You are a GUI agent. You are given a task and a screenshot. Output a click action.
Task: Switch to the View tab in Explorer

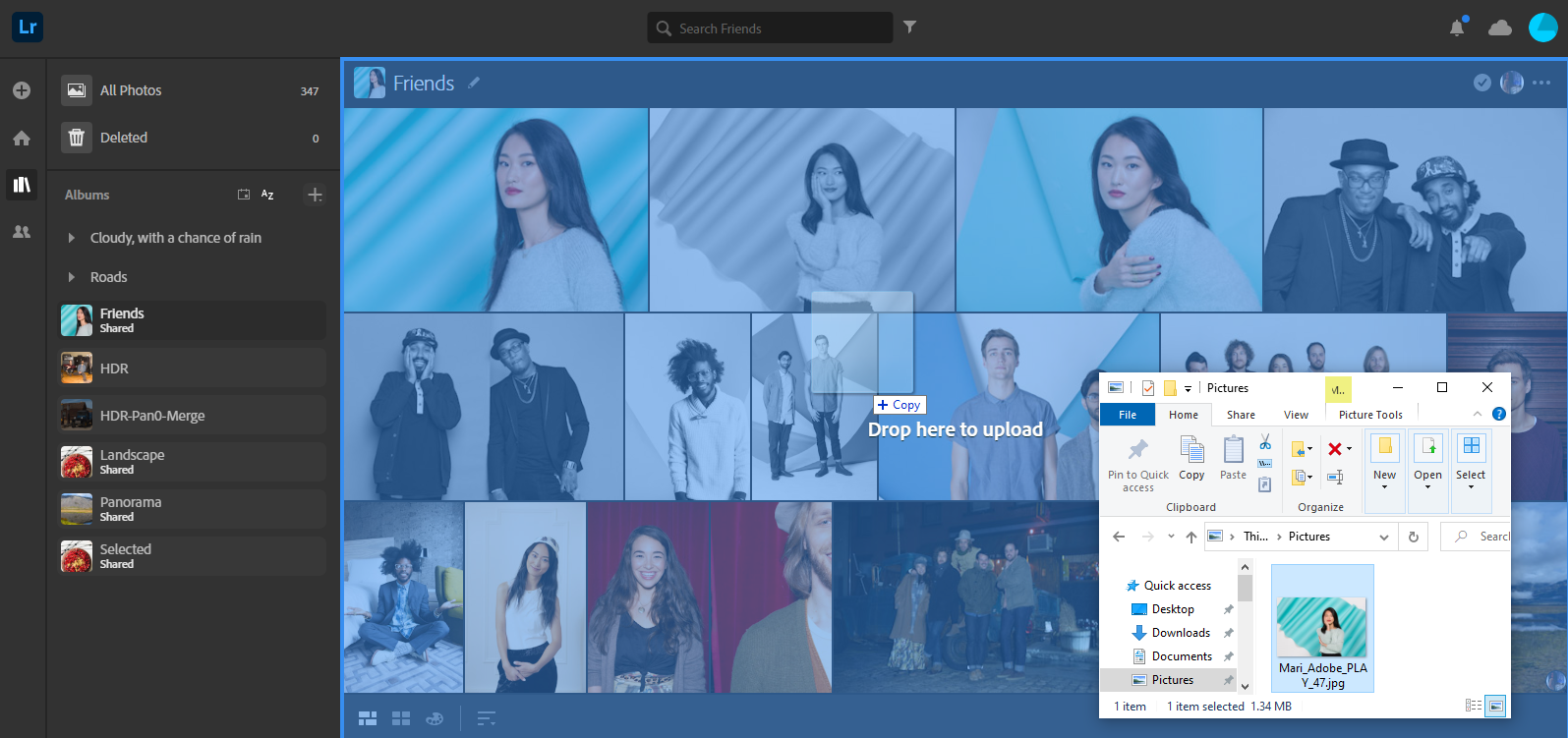[1296, 415]
